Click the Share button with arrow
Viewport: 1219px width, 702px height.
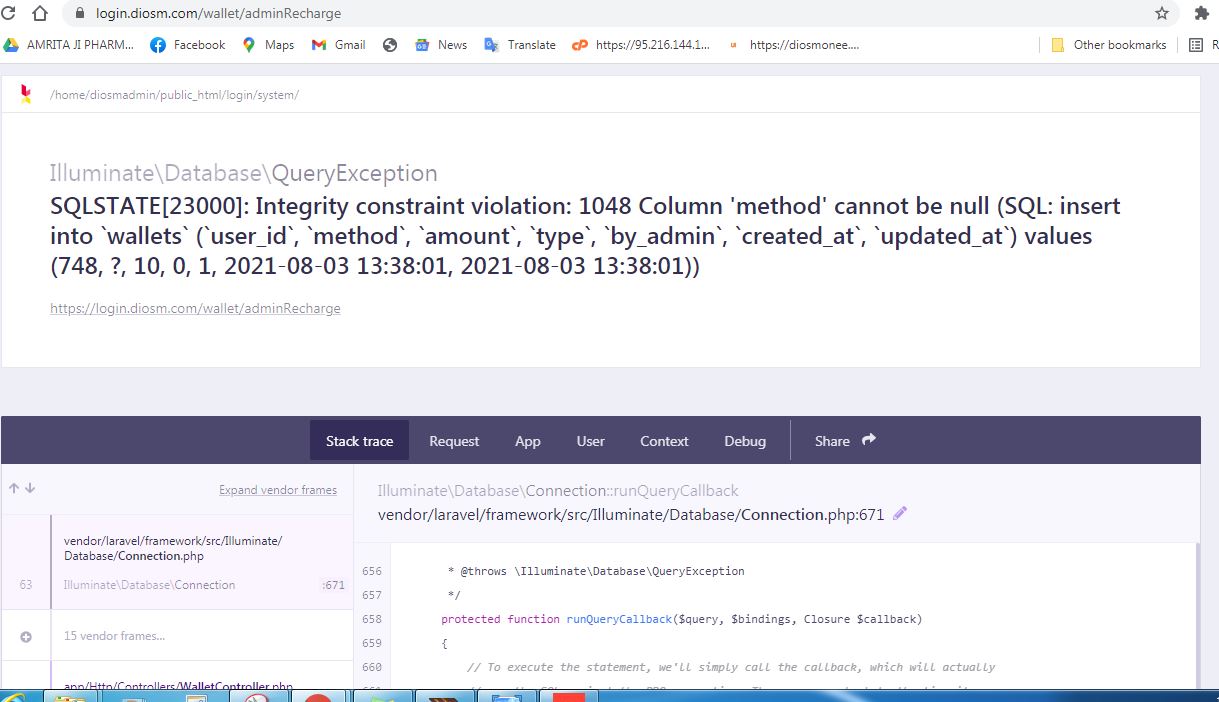845,441
